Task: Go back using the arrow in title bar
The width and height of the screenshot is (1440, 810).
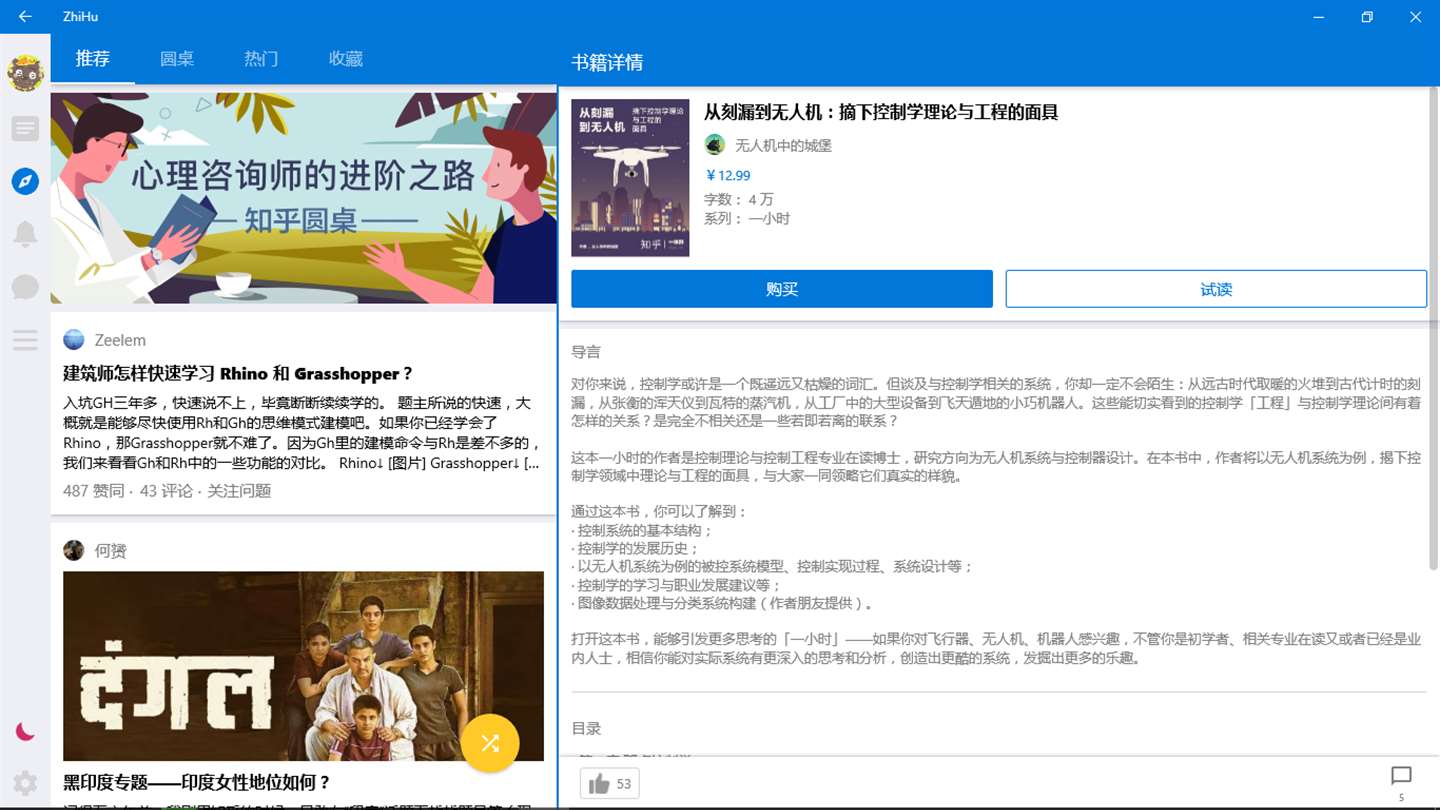Action: 25,16
